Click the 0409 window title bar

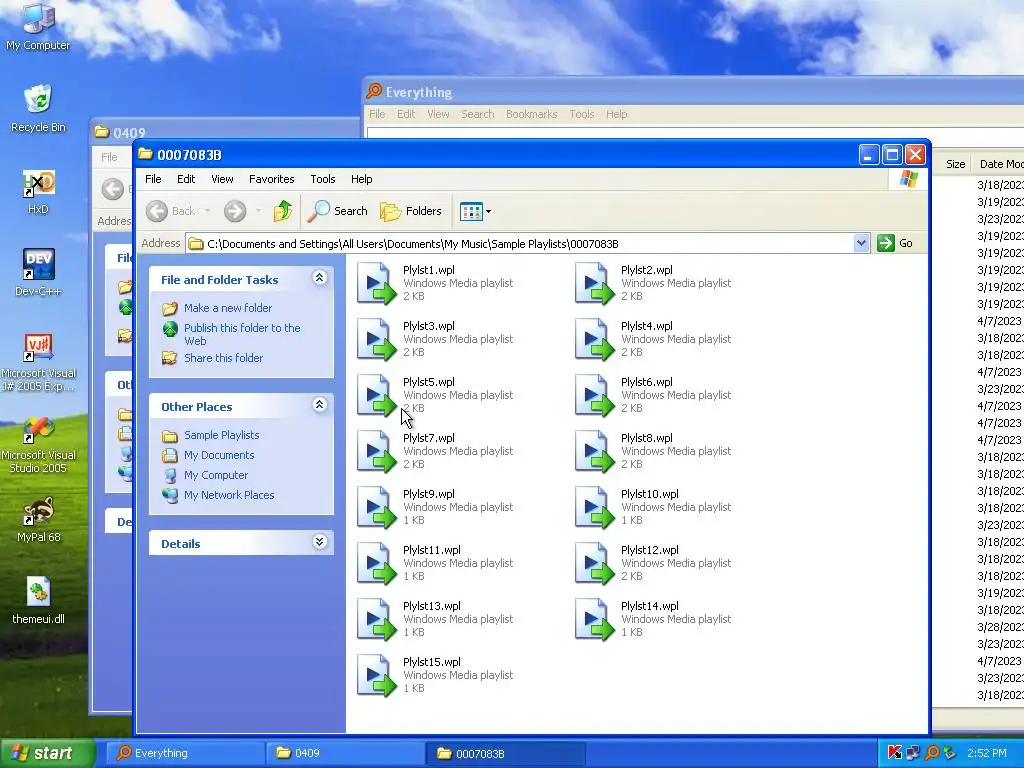coord(225,132)
